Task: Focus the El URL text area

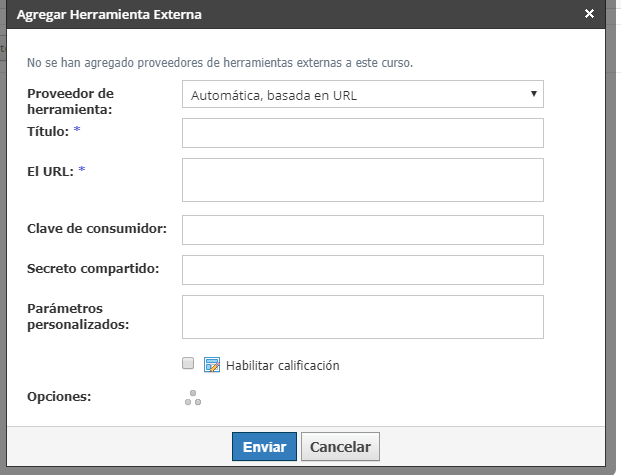Action: click(363, 180)
